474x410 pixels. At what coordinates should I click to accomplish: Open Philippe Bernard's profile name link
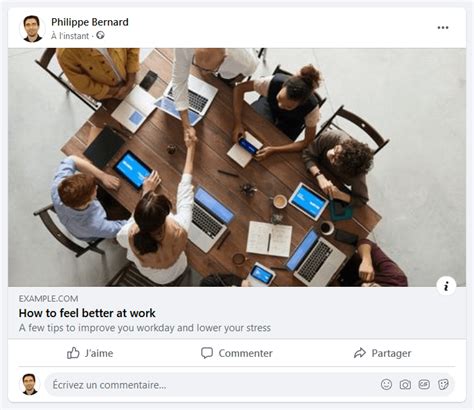[90, 22]
